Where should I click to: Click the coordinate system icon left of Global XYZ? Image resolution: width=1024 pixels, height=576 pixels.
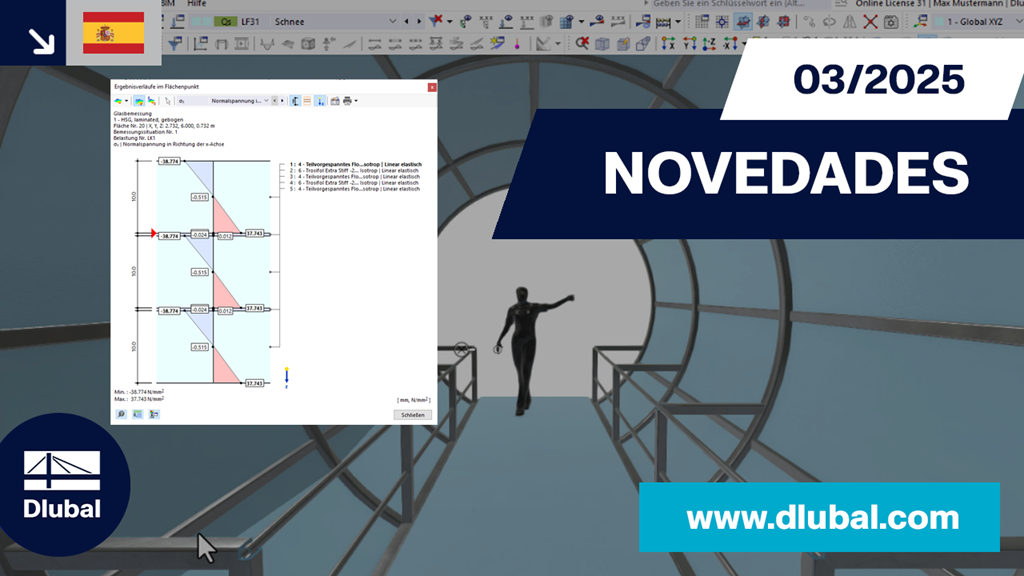[x=921, y=22]
